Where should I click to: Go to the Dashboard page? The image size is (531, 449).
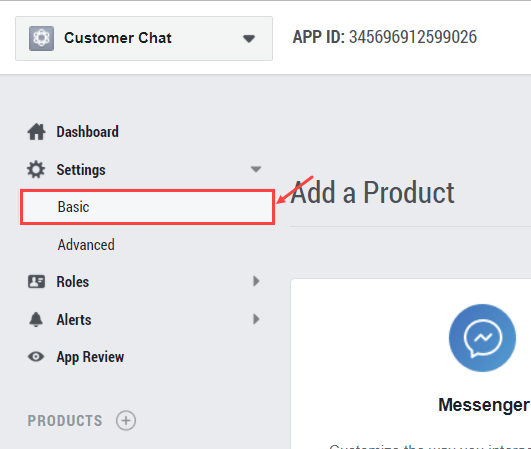pos(87,132)
